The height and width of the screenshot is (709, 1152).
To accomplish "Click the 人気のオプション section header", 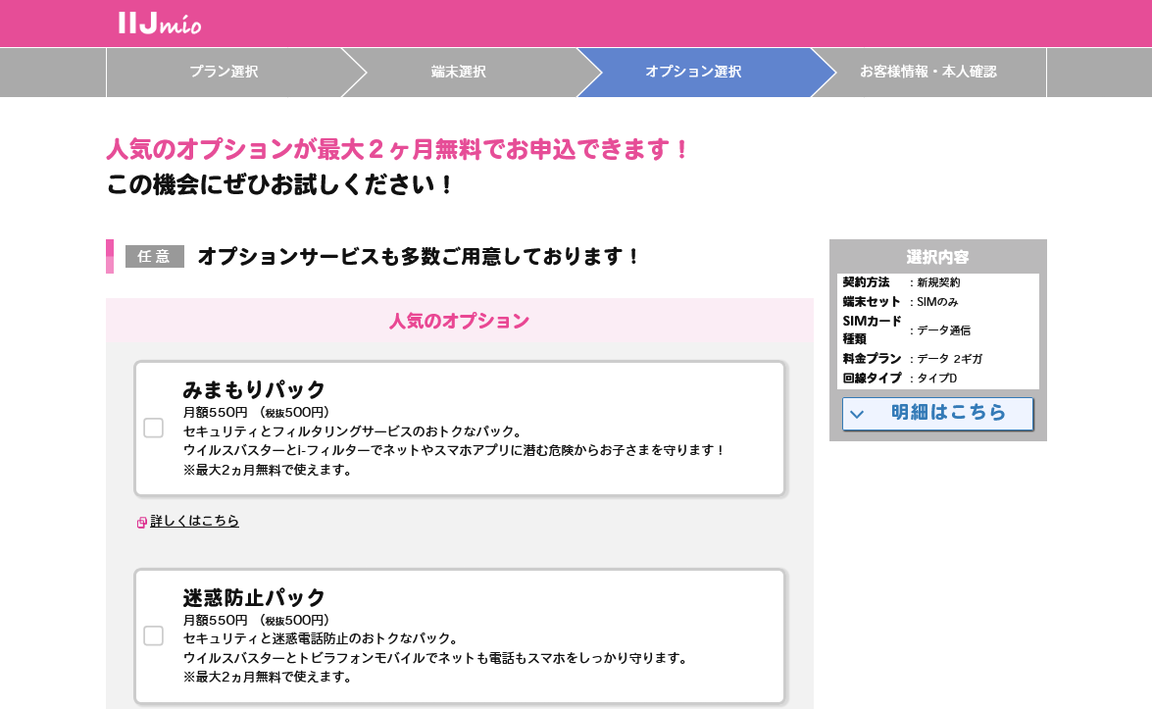I will point(459,321).
